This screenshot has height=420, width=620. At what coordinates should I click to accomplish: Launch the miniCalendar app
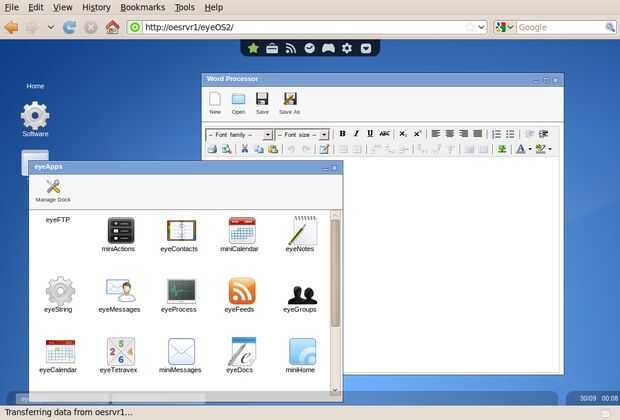[241, 234]
